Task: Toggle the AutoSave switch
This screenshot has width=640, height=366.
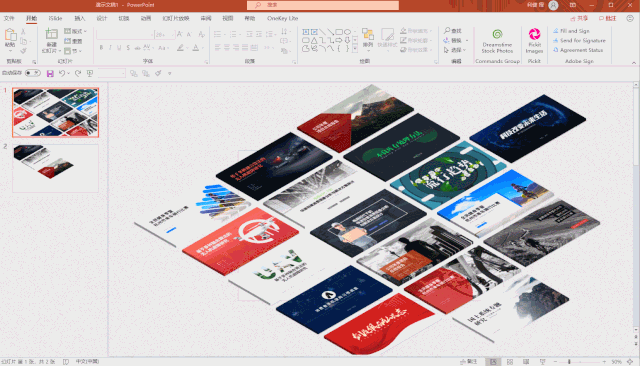Action: [33, 73]
